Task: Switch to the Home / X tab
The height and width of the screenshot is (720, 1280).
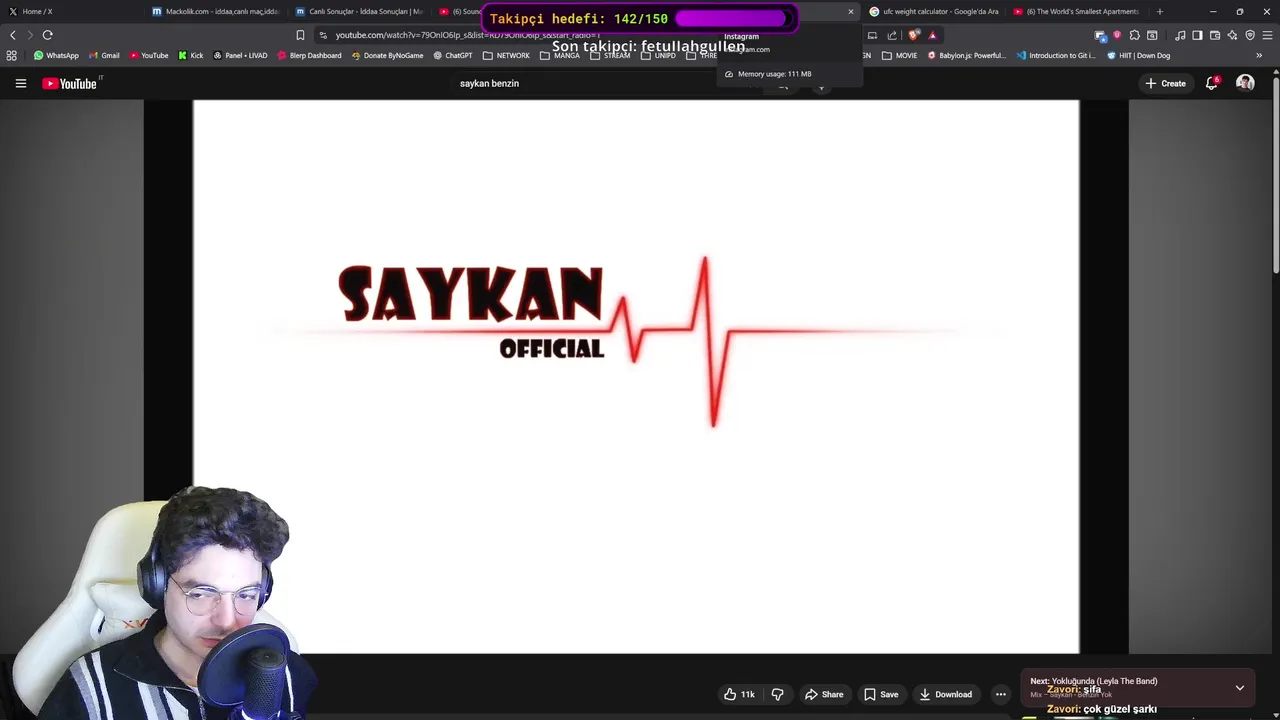Action: (x=70, y=11)
